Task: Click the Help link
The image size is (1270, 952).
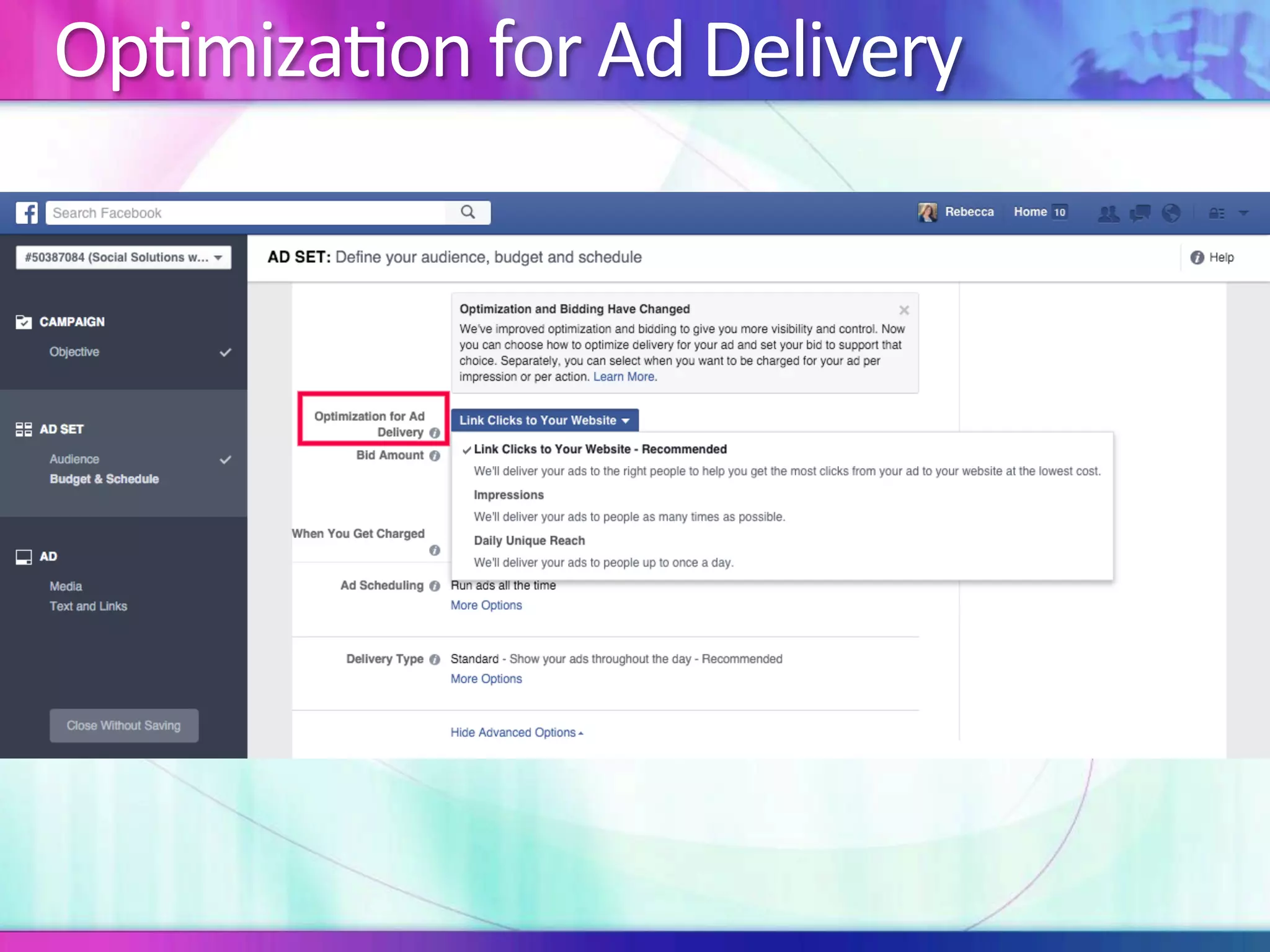Action: tap(1221, 257)
